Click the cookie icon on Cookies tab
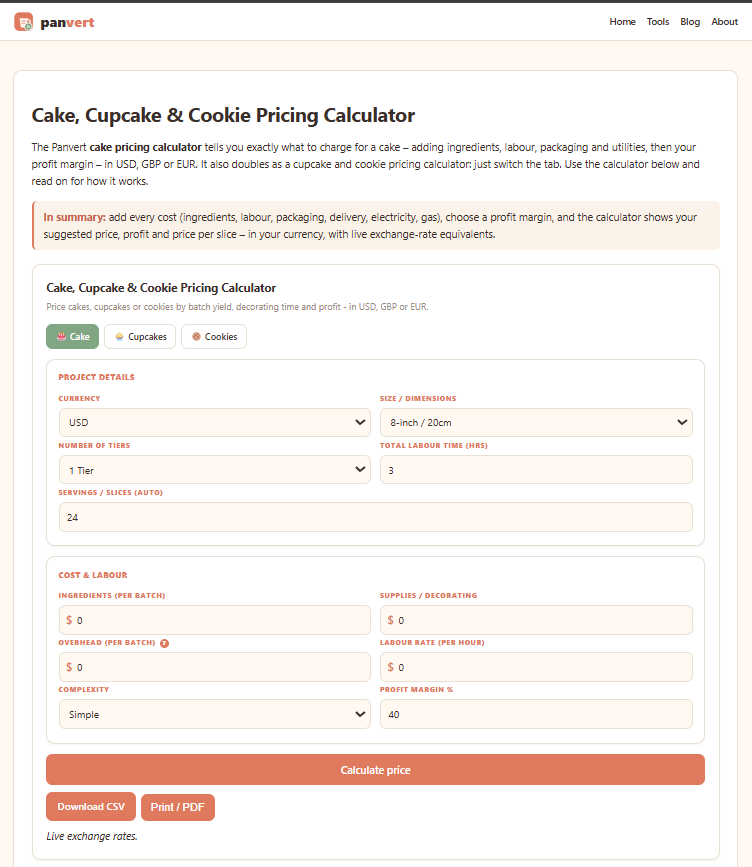This screenshot has width=752, height=867. coord(196,336)
